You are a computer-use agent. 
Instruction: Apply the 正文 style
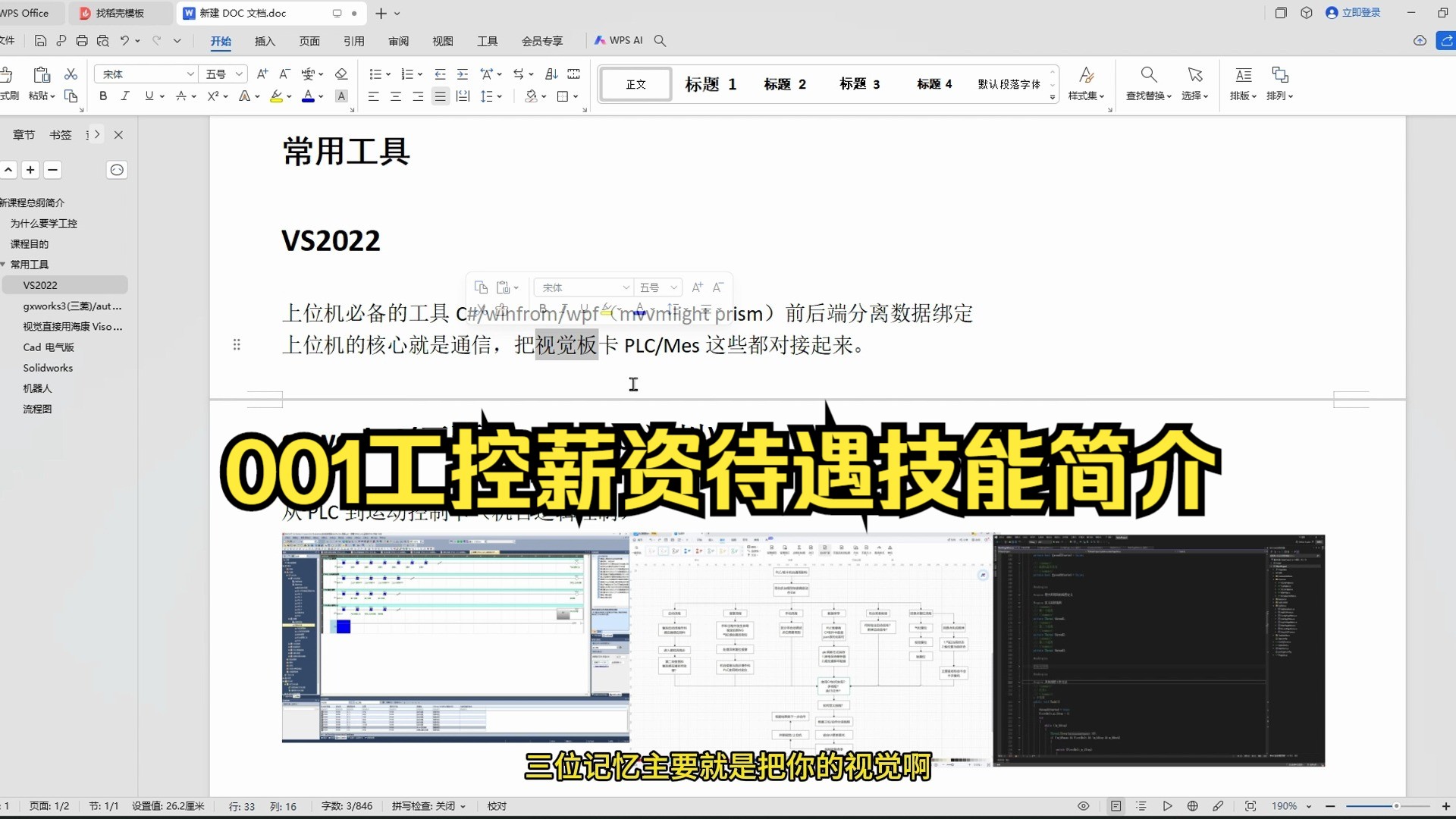pos(635,84)
